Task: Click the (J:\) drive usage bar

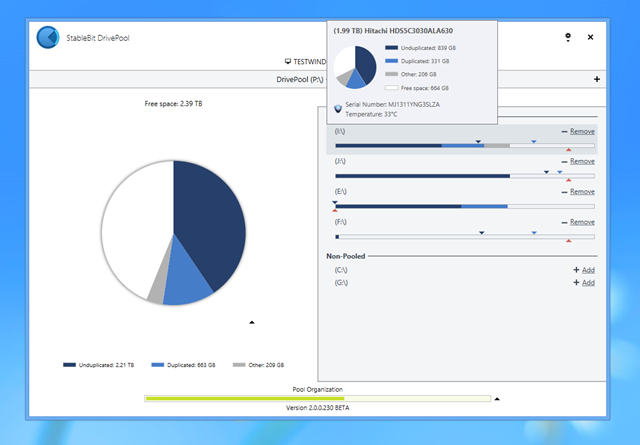Action: [x=465, y=176]
